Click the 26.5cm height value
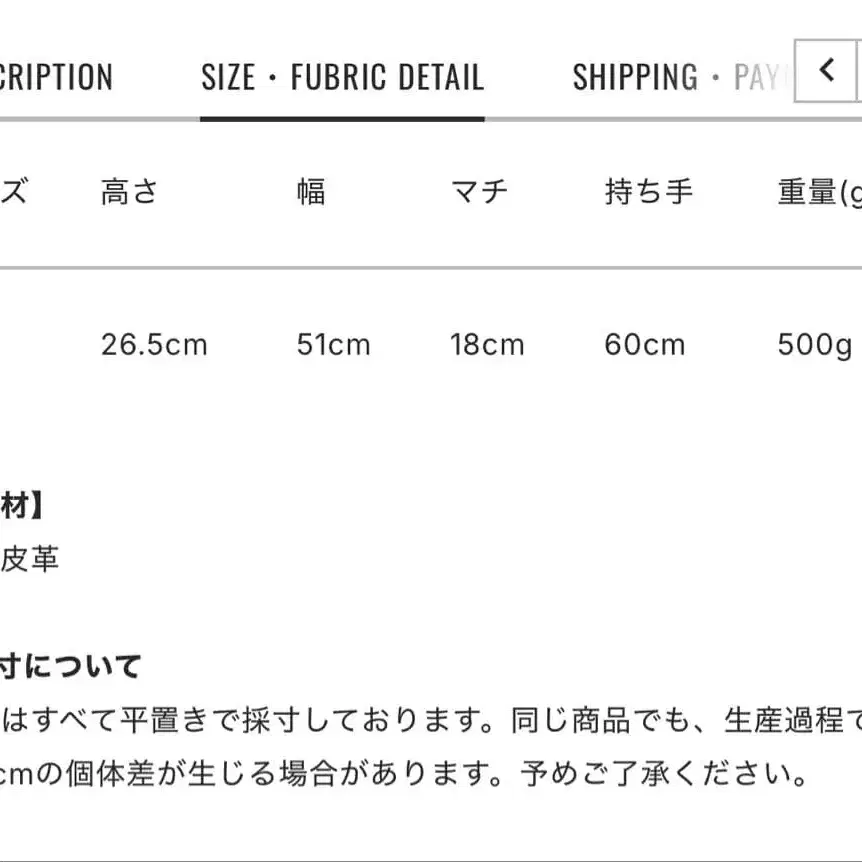The image size is (862, 862). pyautogui.click(x=154, y=345)
